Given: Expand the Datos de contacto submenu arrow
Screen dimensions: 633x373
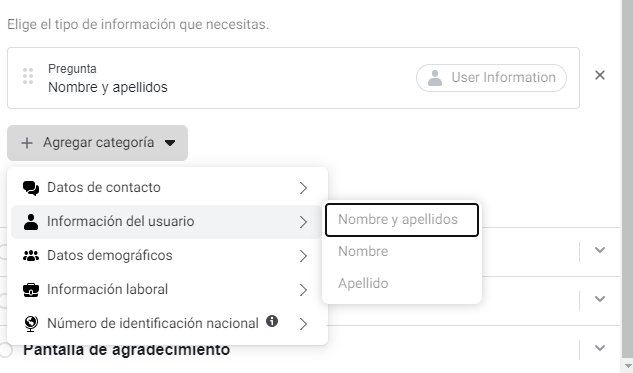Looking at the screenshot, I should (x=303, y=188).
